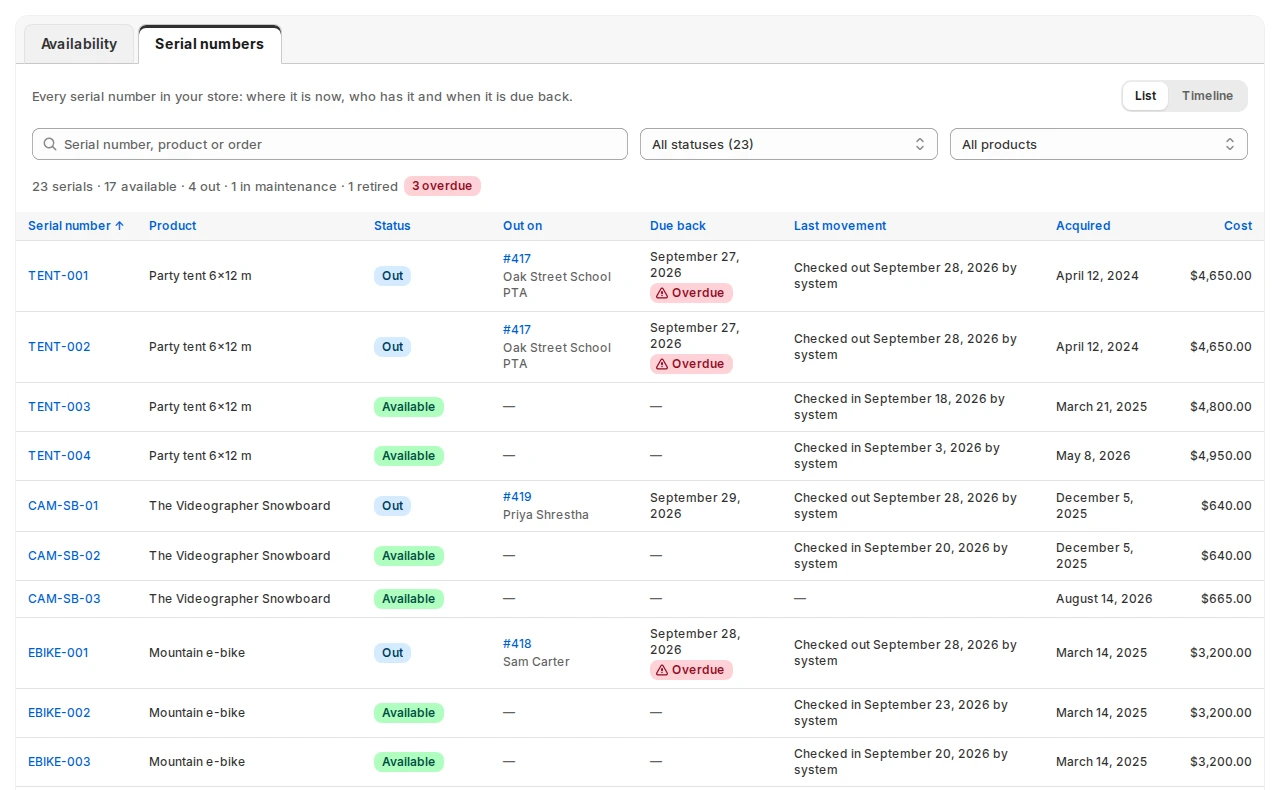Click the Available badge for TENT-003
The width and height of the screenshot is (1280, 790).
(409, 407)
